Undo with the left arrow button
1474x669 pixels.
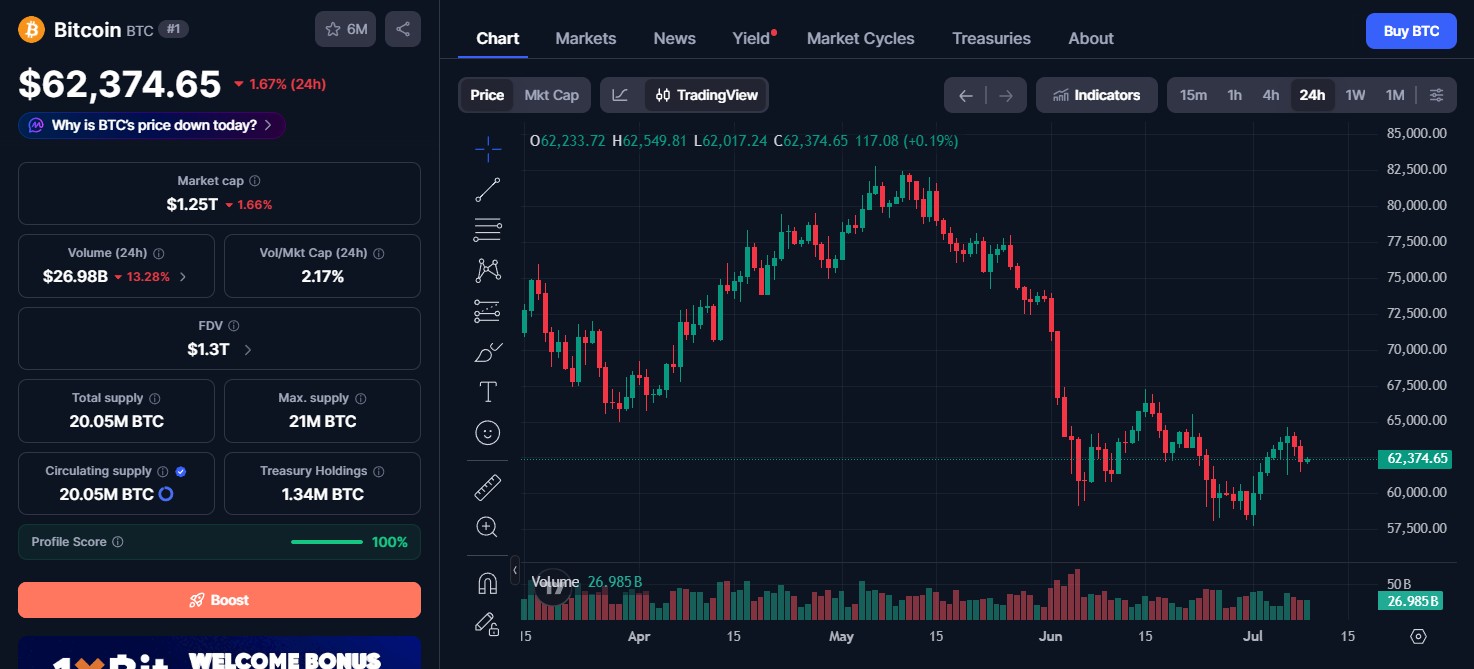(x=965, y=95)
